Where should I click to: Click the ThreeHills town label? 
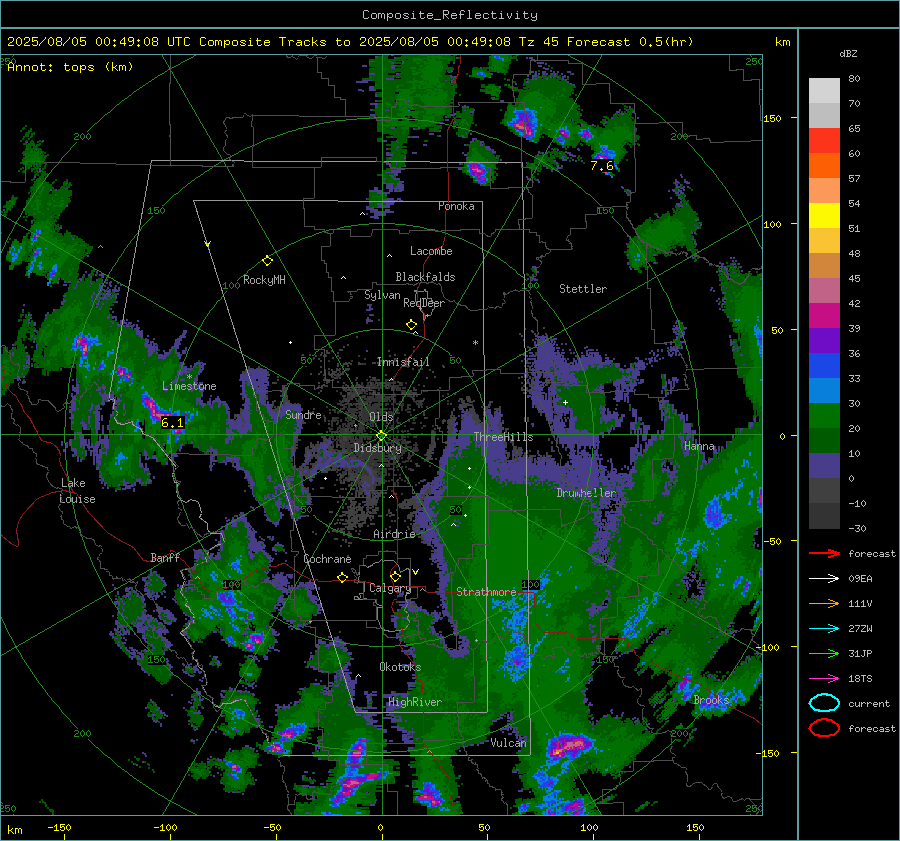click(503, 437)
